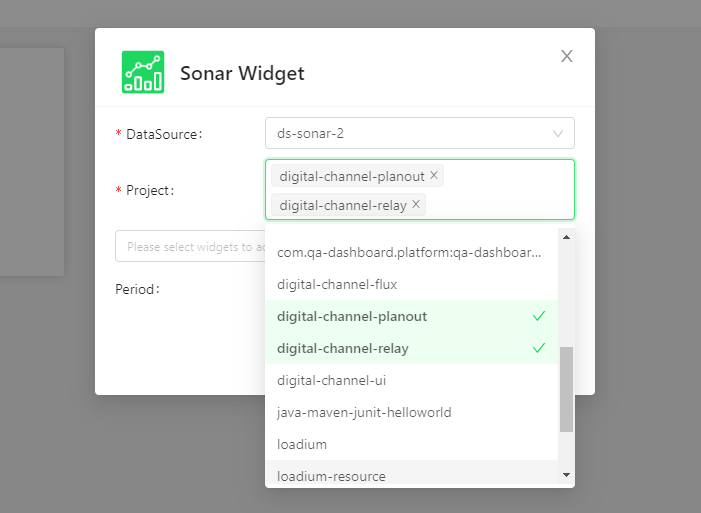Viewport: 701px width, 513px height.
Task: Select the loadium-resource project option
Action: (411, 474)
